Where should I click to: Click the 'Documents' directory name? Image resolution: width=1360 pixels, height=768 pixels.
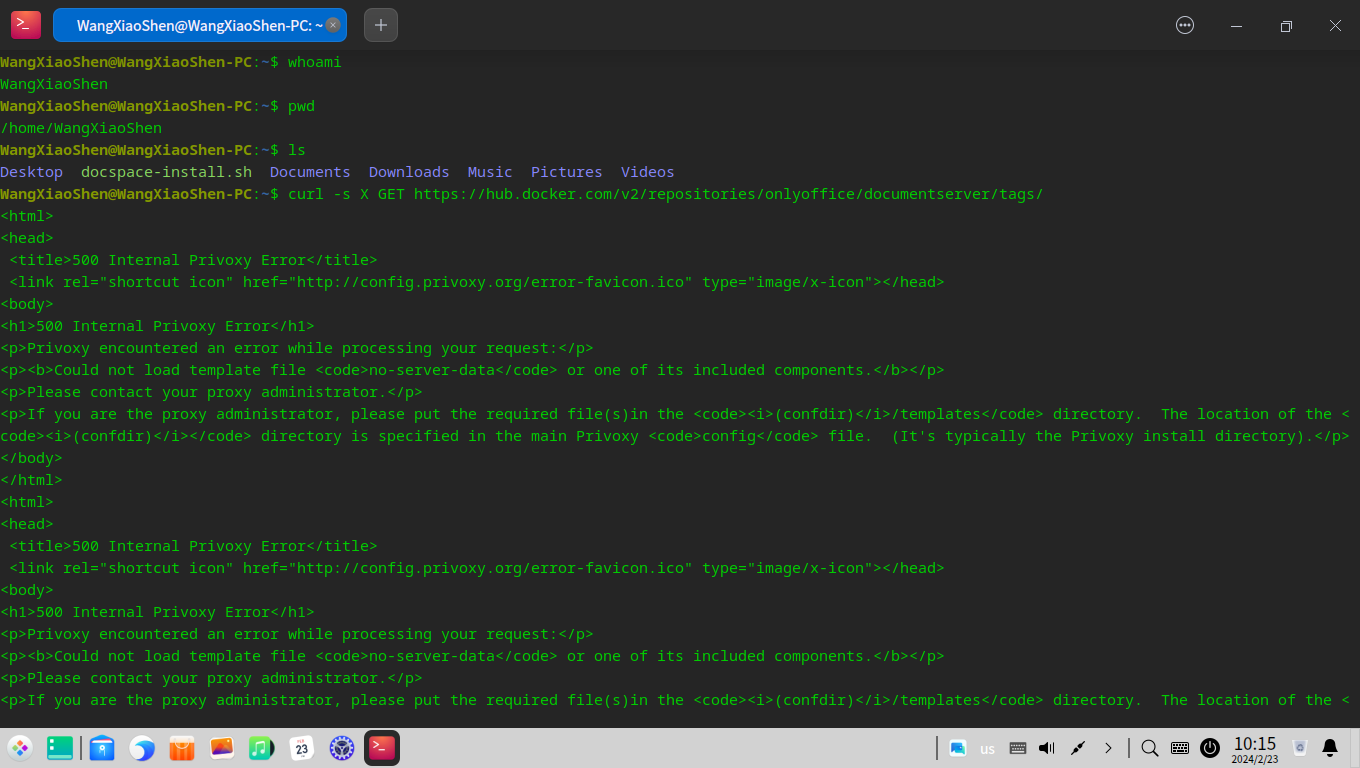(x=310, y=172)
